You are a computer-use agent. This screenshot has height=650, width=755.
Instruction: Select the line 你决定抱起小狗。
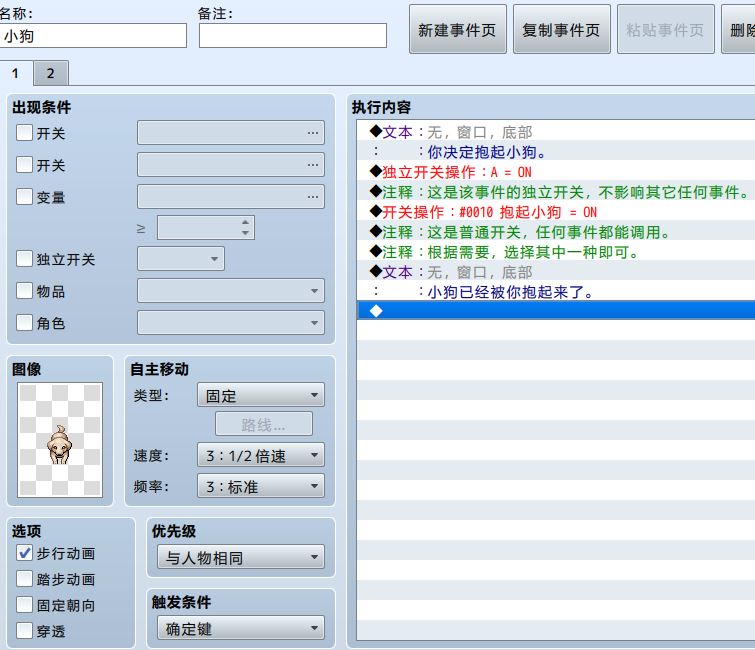coord(556,152)
